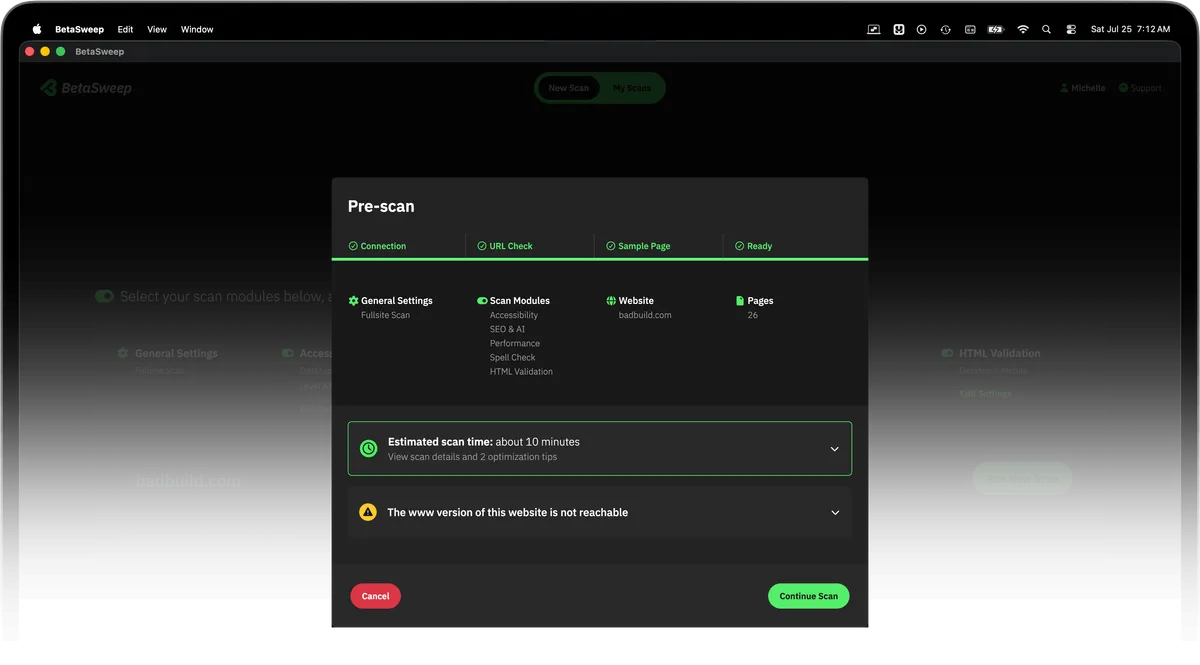Click the Connection step checkmark icon
Viewport: 1200px width, 665px height.
(x=353, y=246)
